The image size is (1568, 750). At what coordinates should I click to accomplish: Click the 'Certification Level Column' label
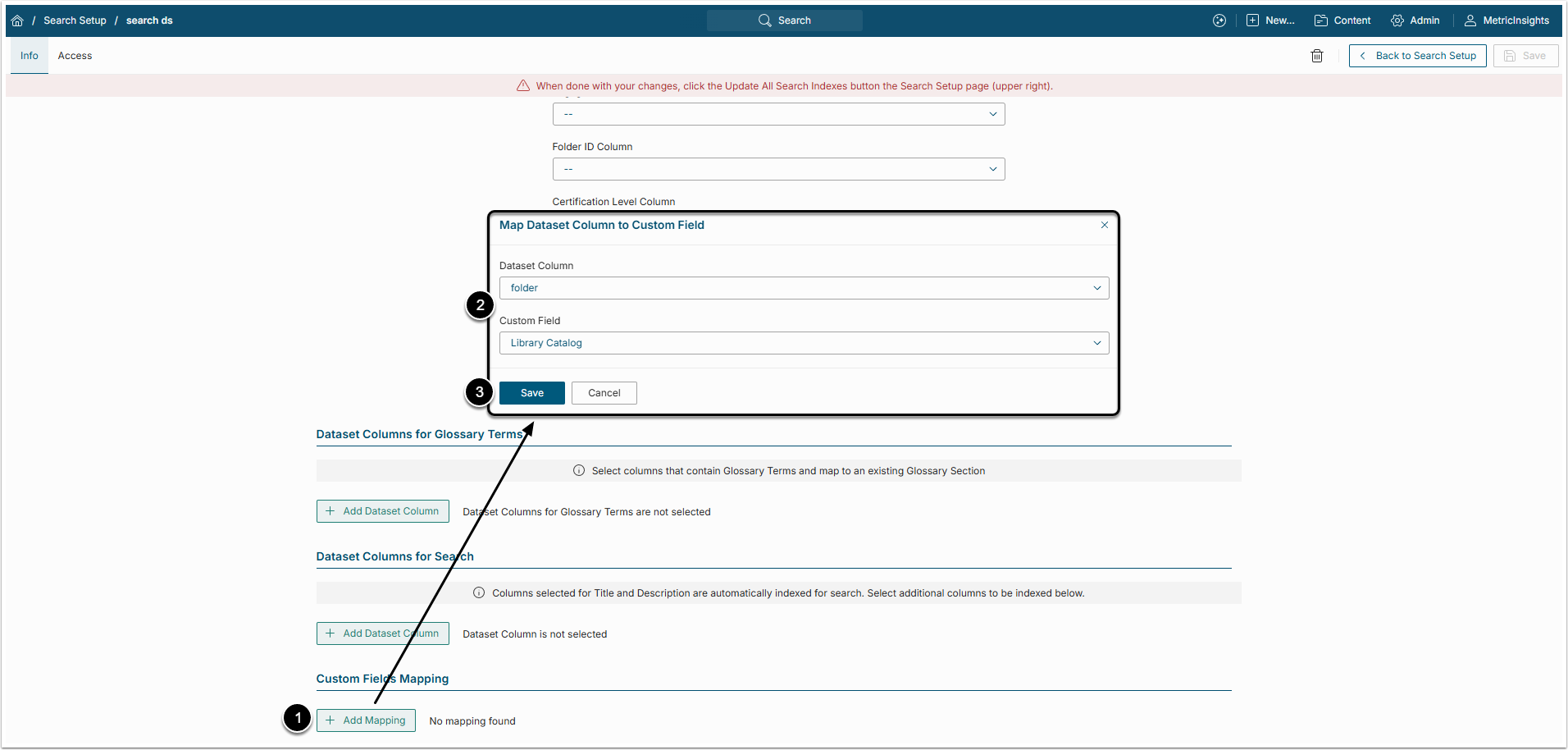pos(614,202)
